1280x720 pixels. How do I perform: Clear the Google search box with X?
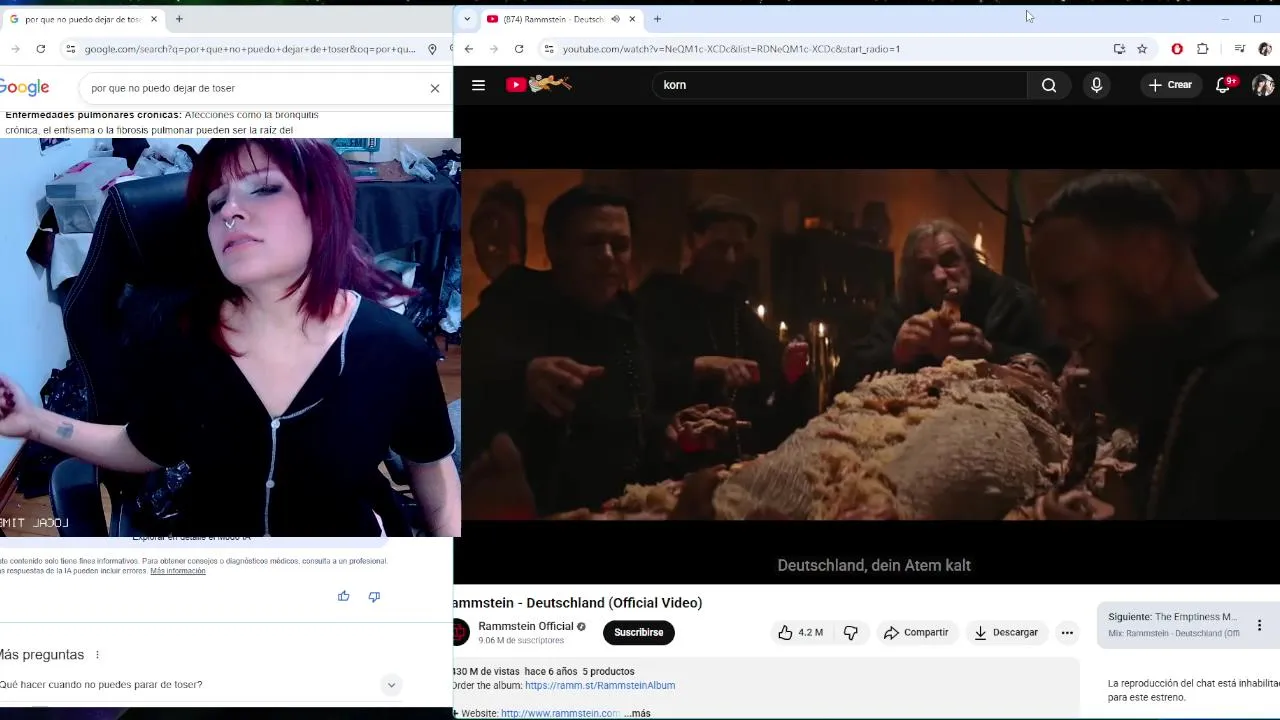coord(435,88)
